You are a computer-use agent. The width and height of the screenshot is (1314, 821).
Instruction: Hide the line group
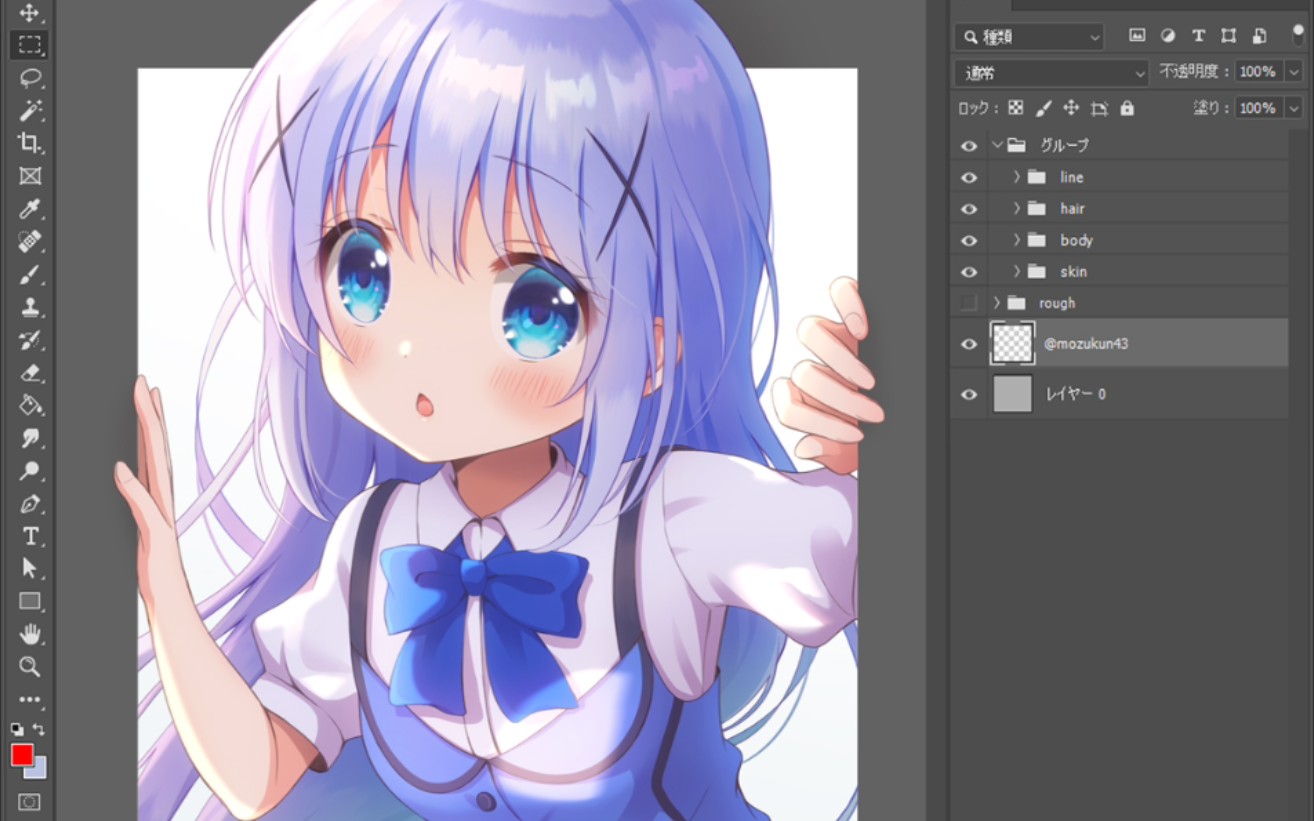pyautogui.click(x=968, y=177)
